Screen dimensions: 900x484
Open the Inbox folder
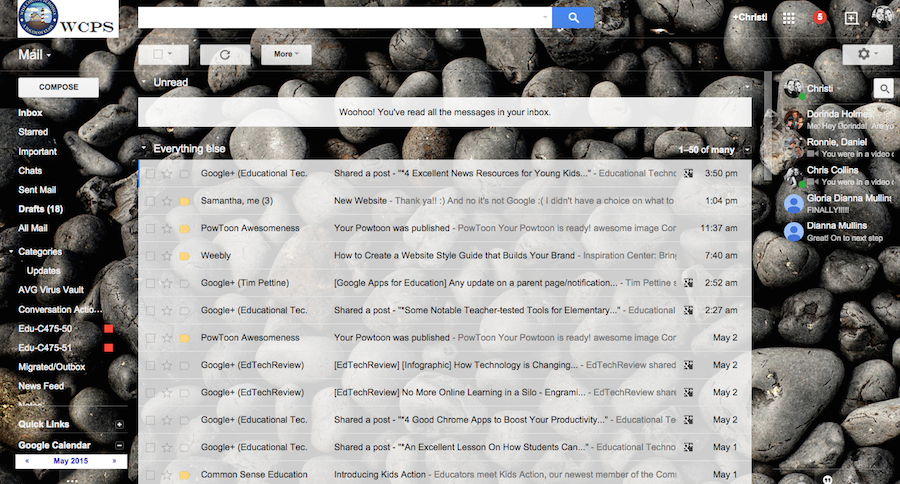pos(30,113)
